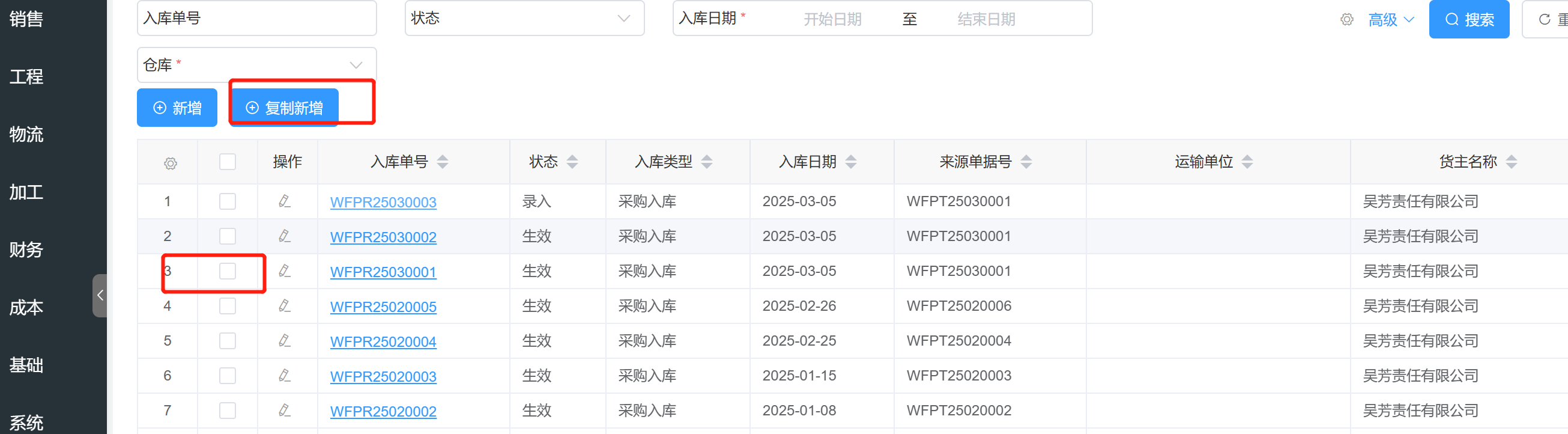The width and height of the screenshot is (1568, 434).
Task: Open the 仓库 filter dropdown
Action: (257, 64)
